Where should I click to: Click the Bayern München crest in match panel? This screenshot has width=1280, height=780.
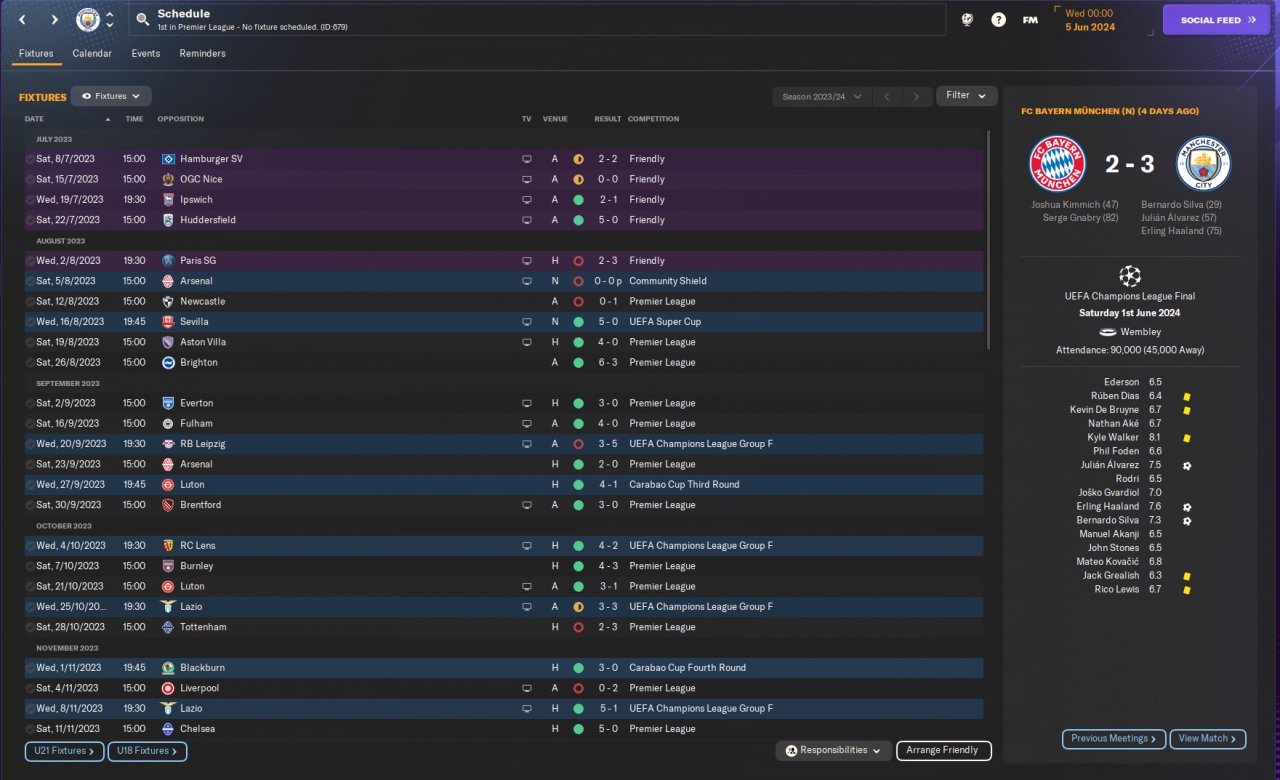pyautogui.click(x=1057, y=164)
